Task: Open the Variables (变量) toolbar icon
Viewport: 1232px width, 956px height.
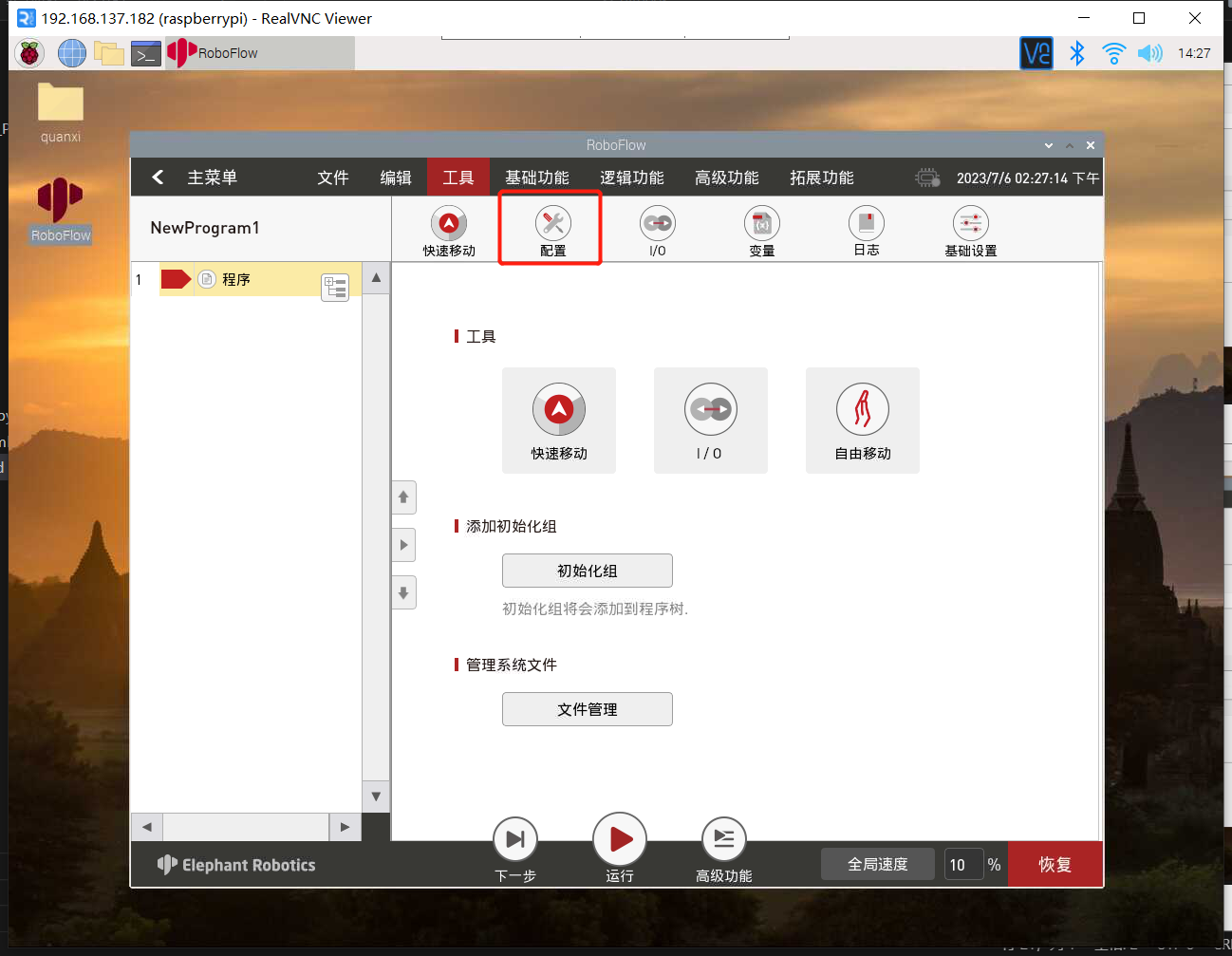Action: pos(761,225)
